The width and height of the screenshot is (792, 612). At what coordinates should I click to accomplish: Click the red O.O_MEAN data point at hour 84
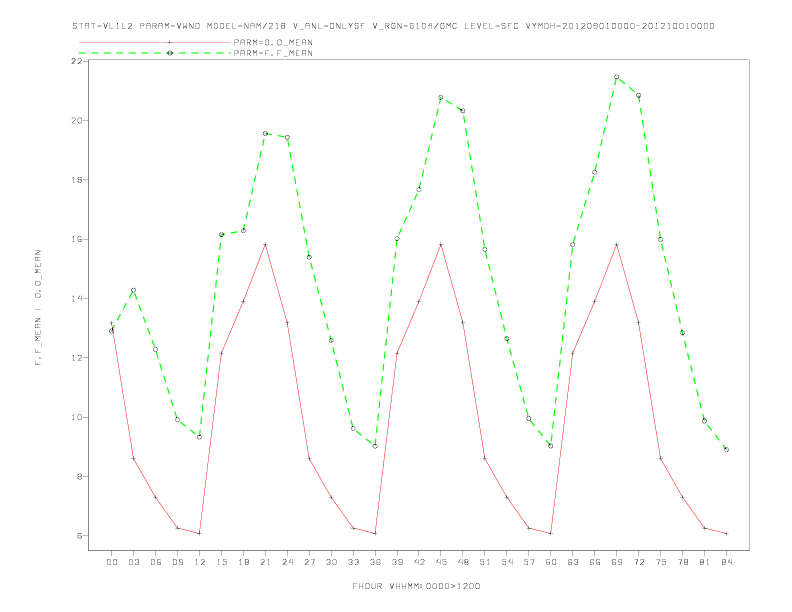pos(726,533)
